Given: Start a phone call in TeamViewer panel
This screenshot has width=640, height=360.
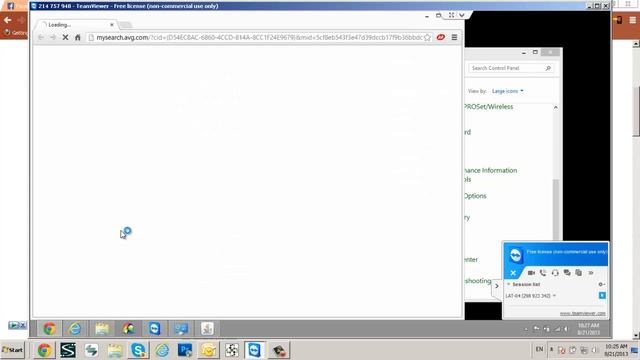Looking at the screenshot, I should click(543, 273).
